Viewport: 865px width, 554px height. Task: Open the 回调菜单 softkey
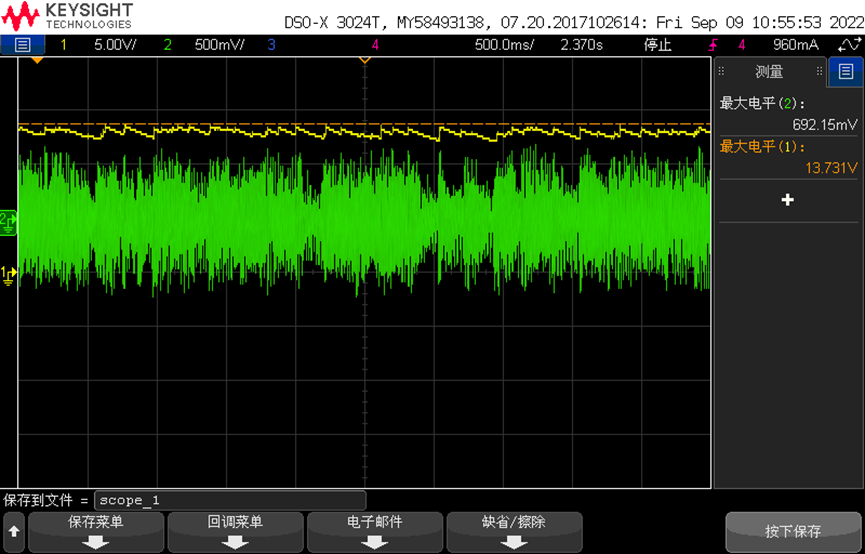click(x=236, y=532)
